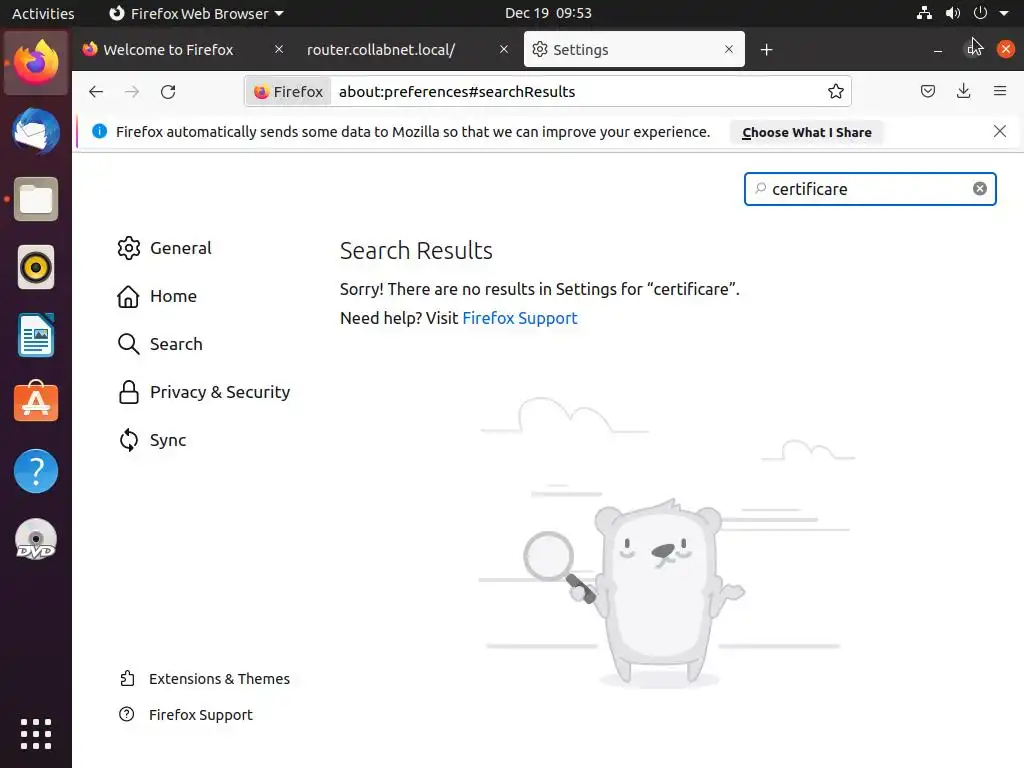Open a new tab
The image size is (1024, 768).
coord(766,50)
